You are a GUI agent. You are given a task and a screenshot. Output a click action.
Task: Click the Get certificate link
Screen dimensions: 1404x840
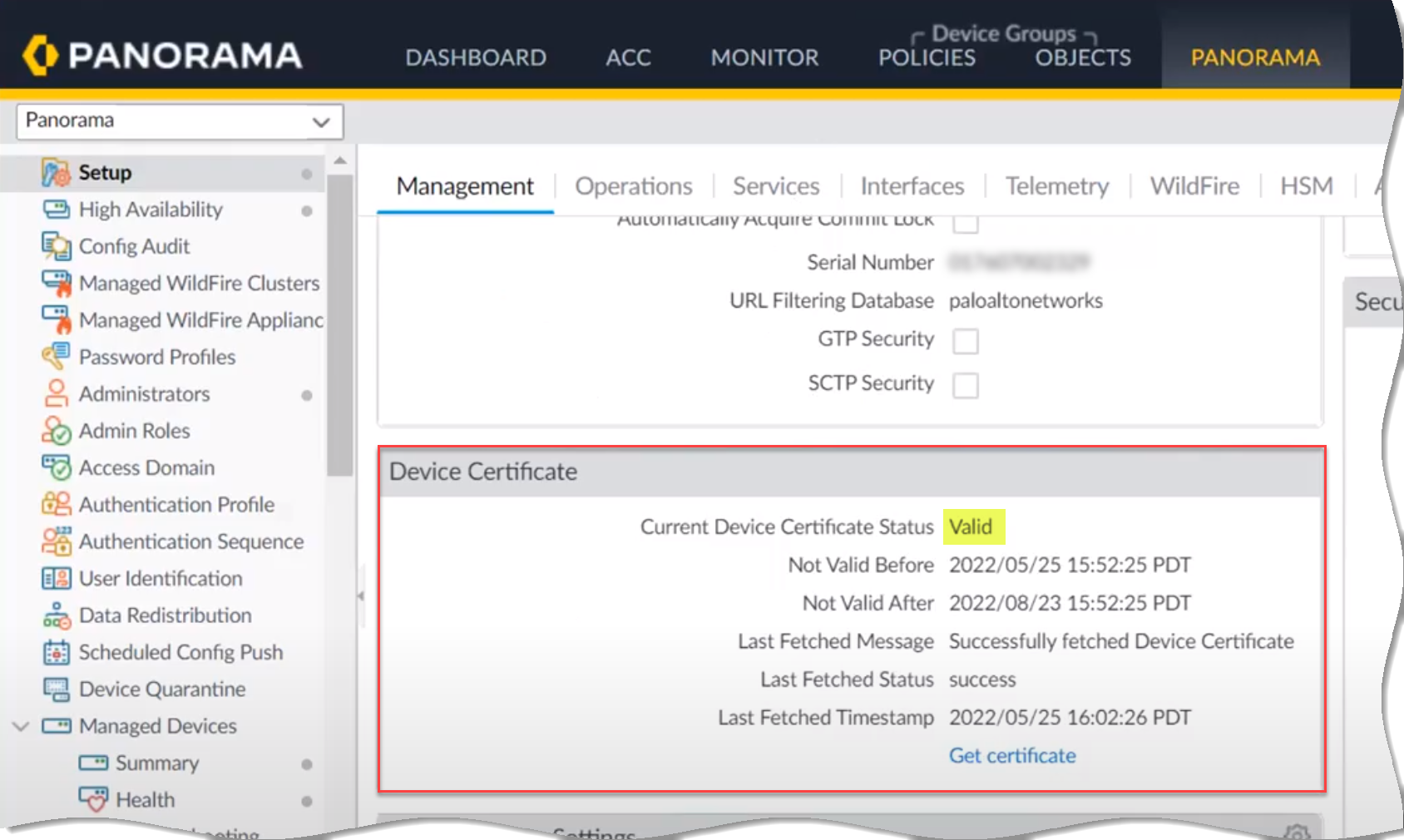1012,755
